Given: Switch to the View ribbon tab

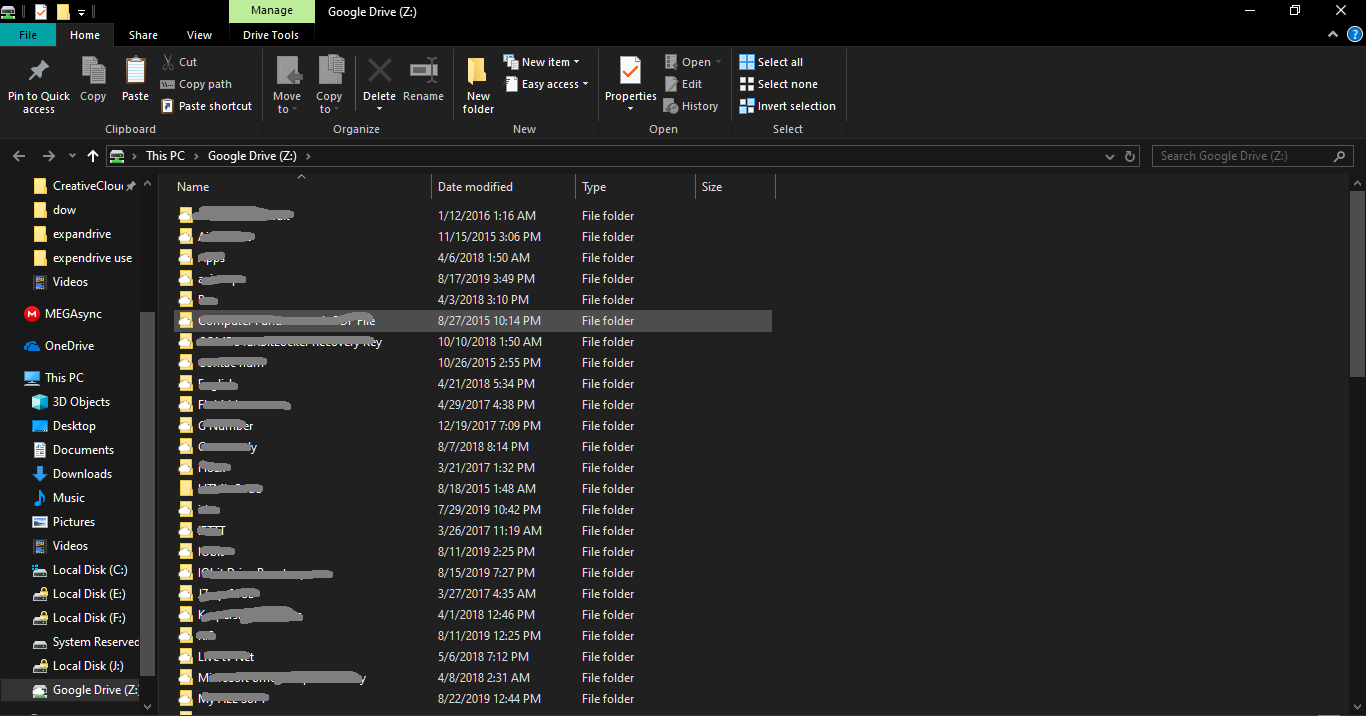Looking at the screenshot, I should pyautogui.click(x=199, y=35).
